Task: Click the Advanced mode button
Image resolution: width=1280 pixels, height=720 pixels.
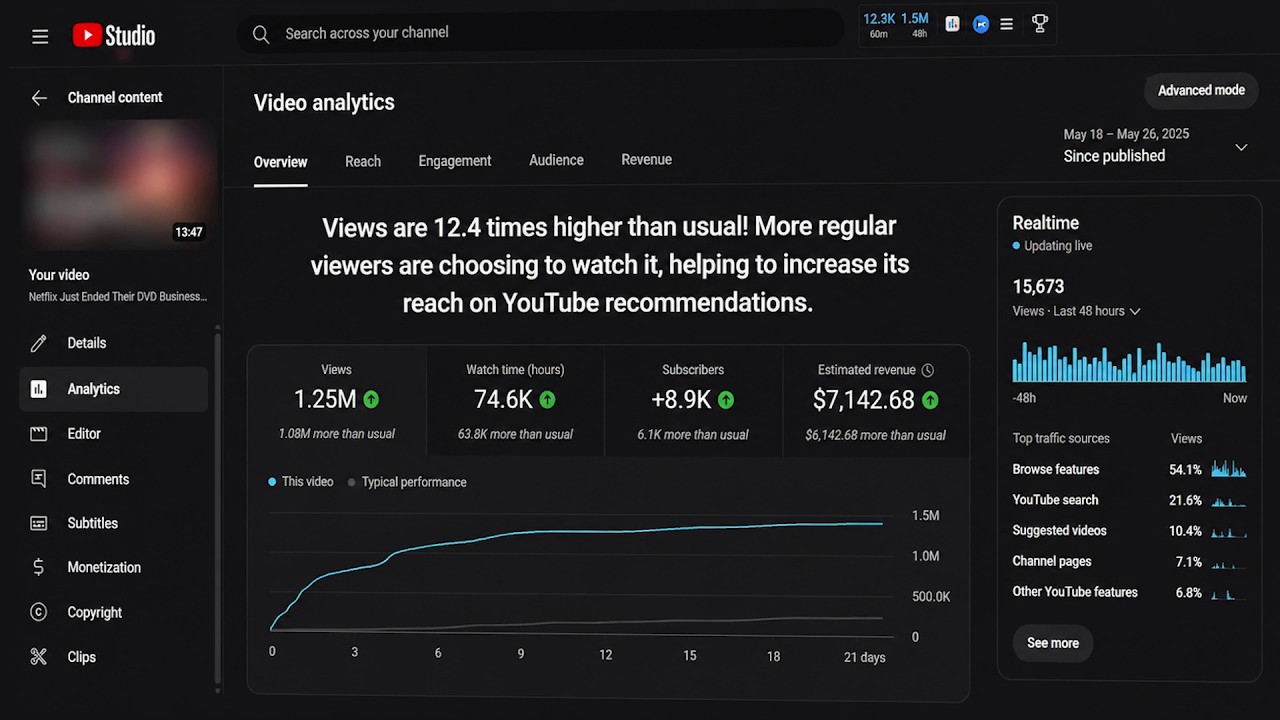Action: click(1201, 90)
